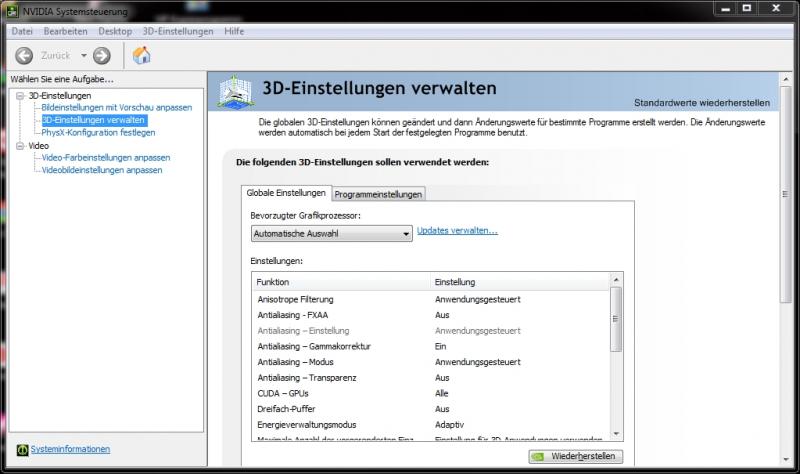Click the Funktion column header
The width and height of the screenshot is (800, 474).
tap(341, 282)
